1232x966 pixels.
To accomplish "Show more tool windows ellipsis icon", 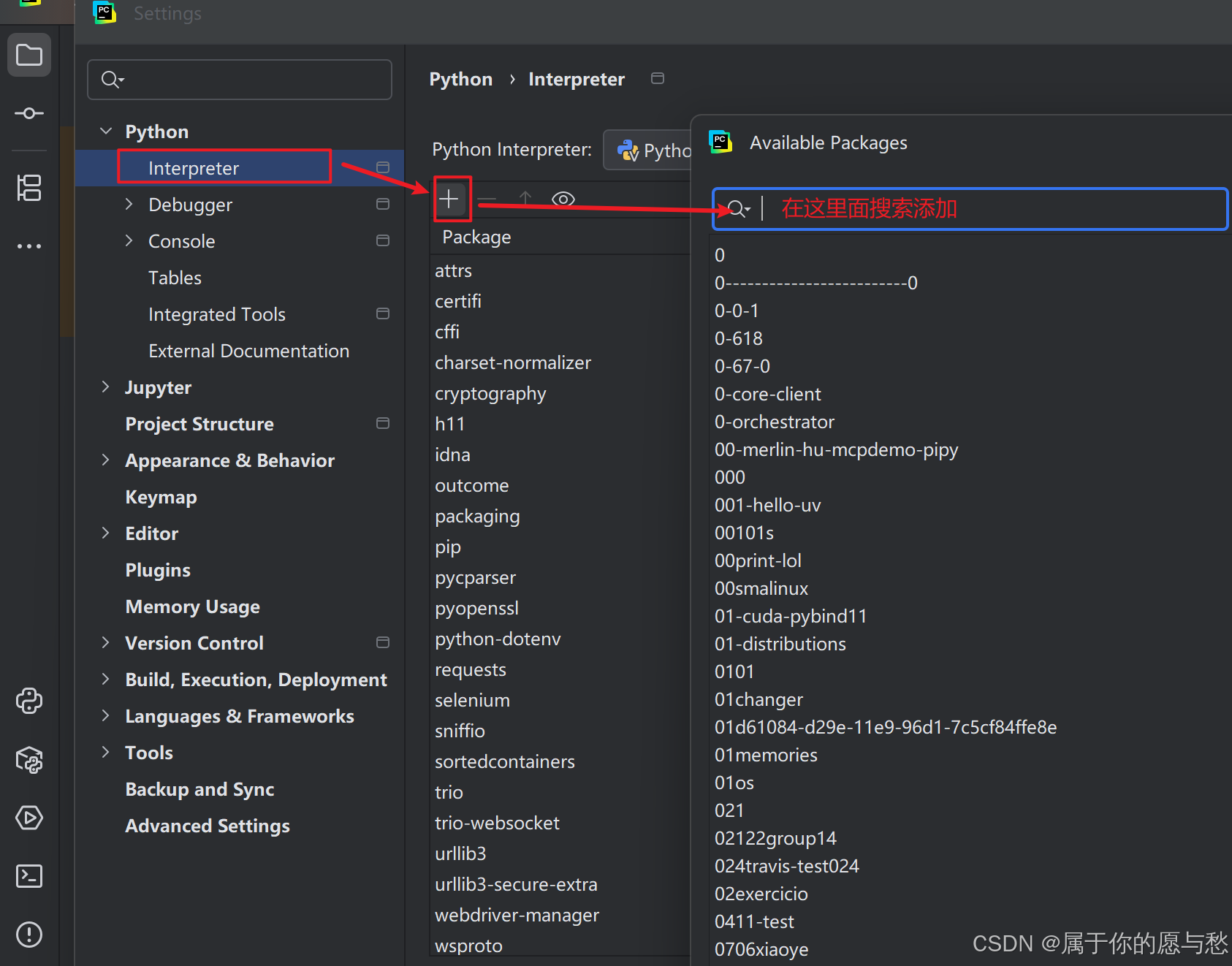I will [x=29, y=246].
